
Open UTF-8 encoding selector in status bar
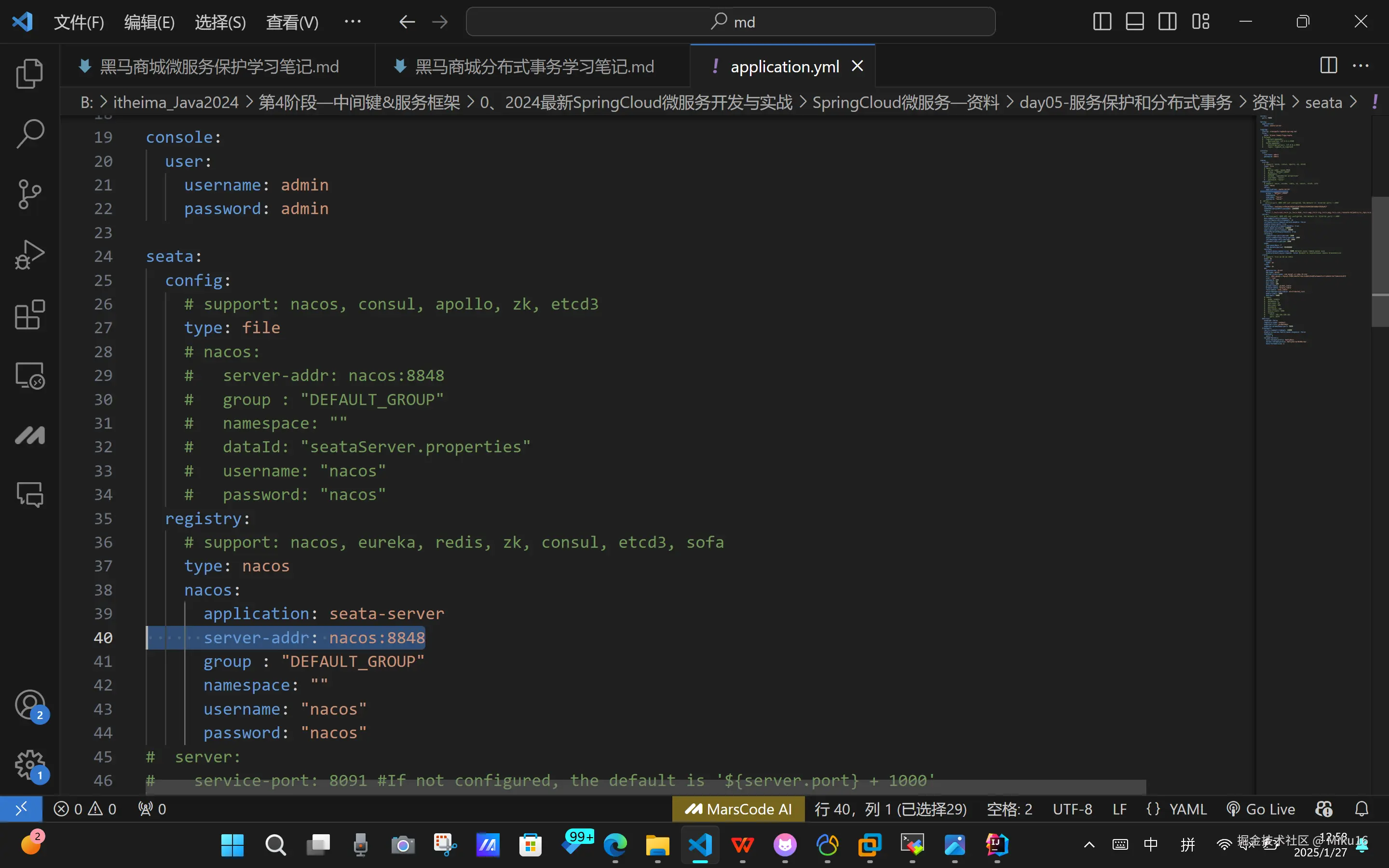click(1072, 809)
